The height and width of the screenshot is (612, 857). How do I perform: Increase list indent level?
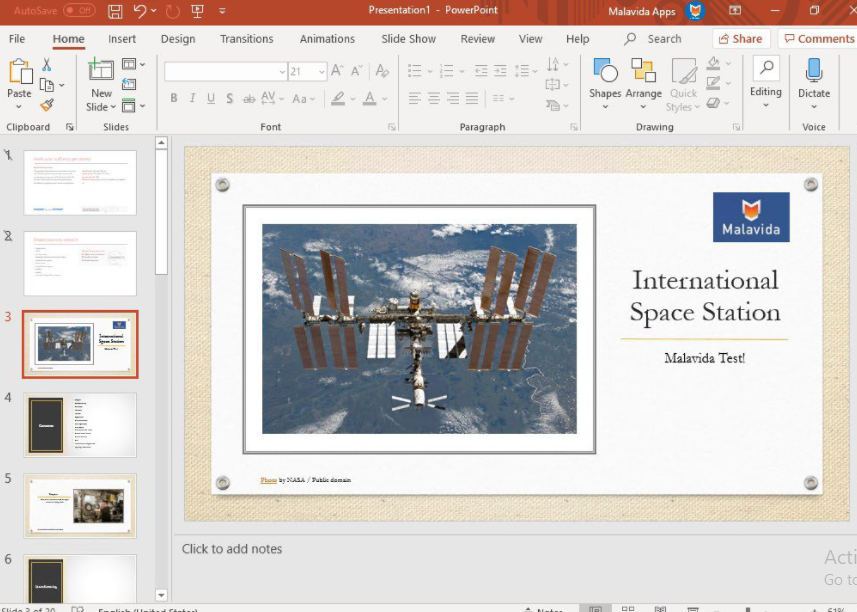(x=500, y=70)
